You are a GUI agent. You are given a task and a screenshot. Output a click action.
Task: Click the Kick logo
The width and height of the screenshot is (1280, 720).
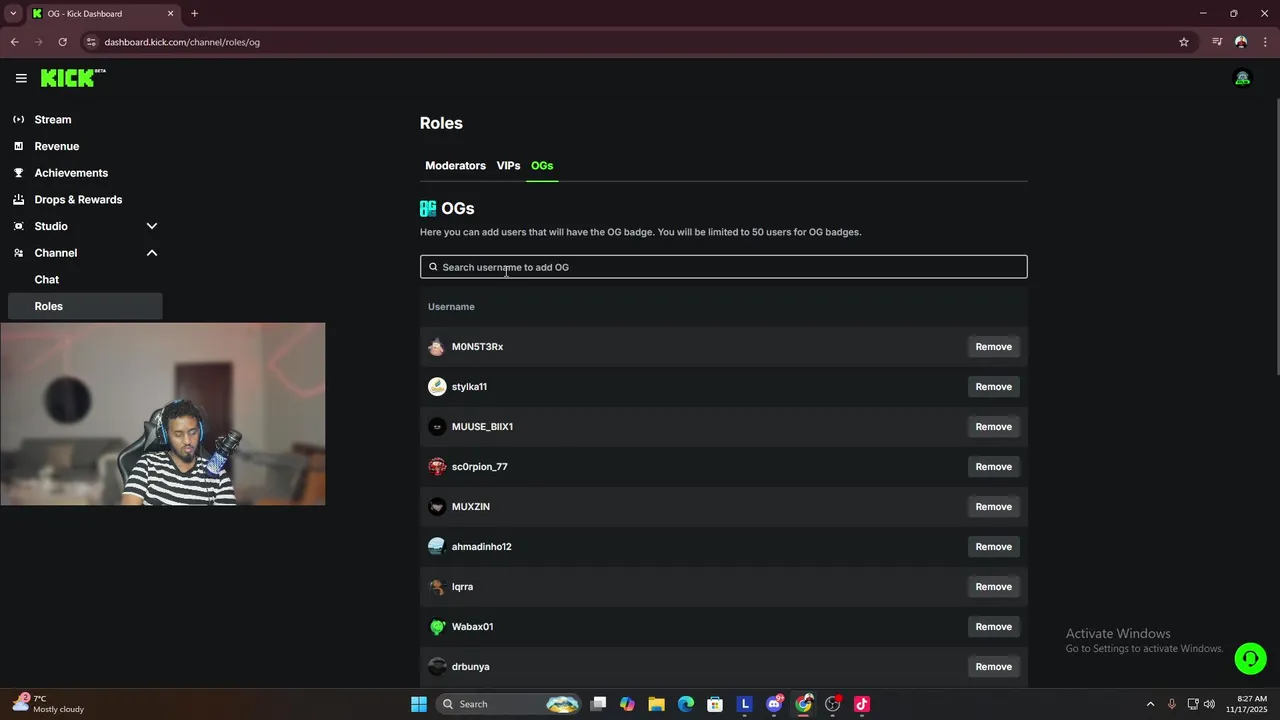[73, 78]
